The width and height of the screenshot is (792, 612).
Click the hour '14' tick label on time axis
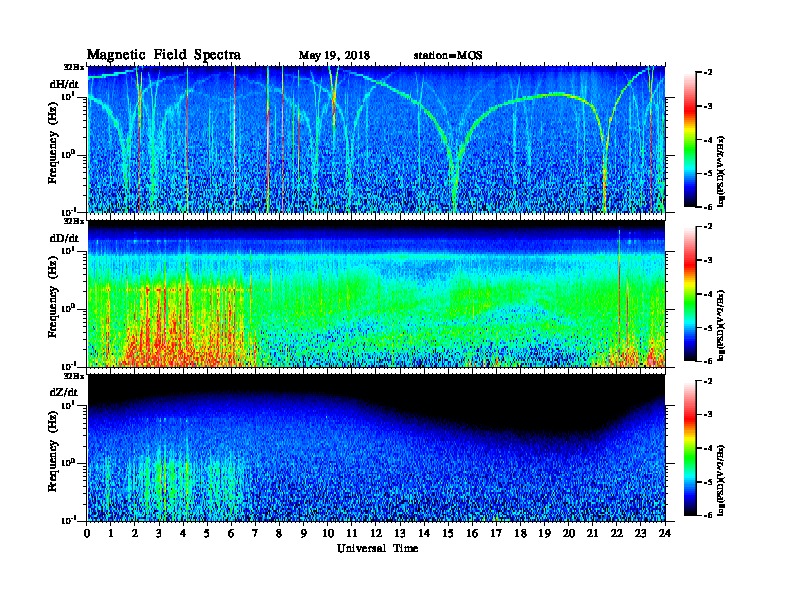[424, 534]
